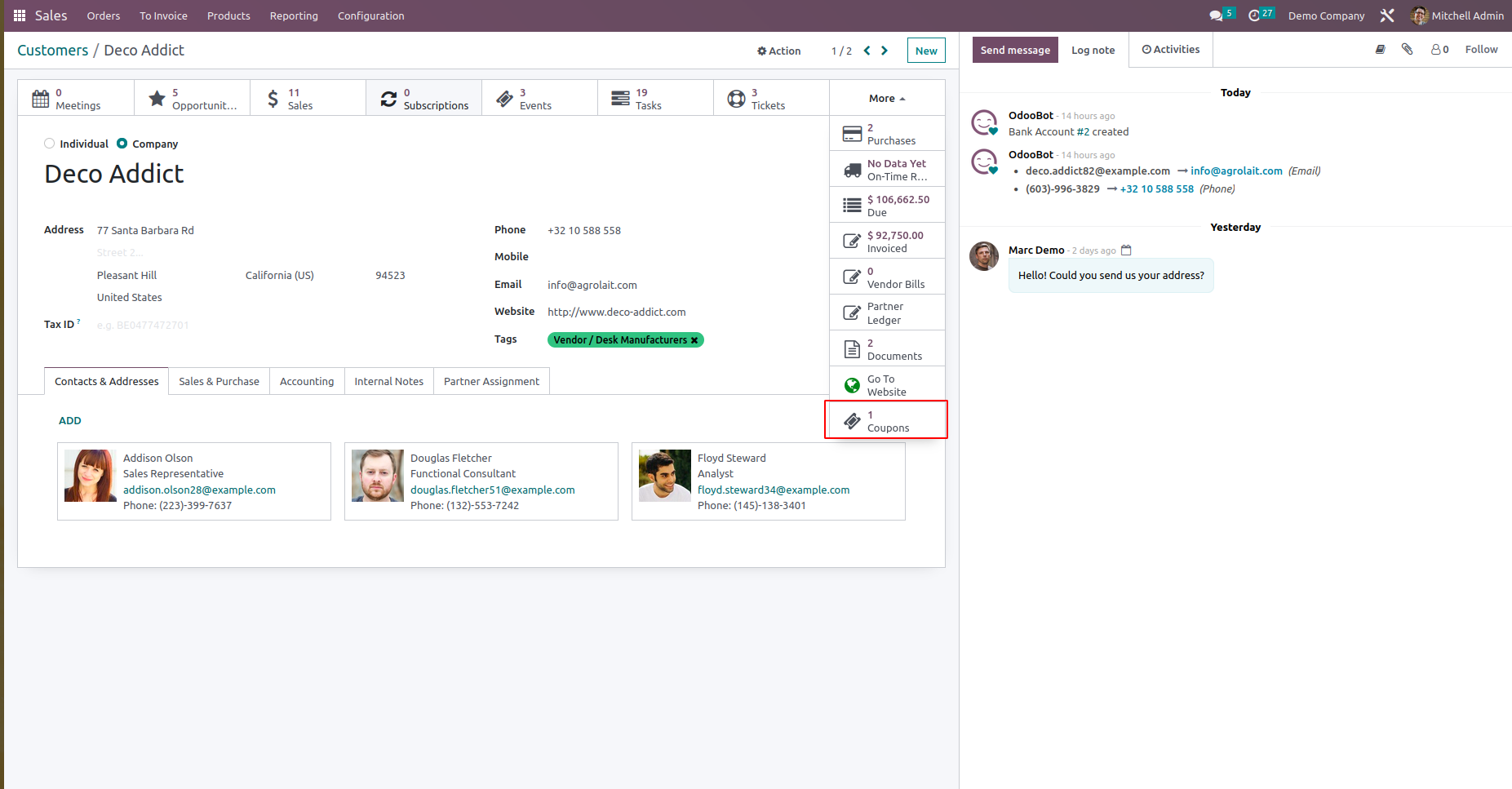Open the Orders menu
The image size is (1512, 789).
click(104, 16)
